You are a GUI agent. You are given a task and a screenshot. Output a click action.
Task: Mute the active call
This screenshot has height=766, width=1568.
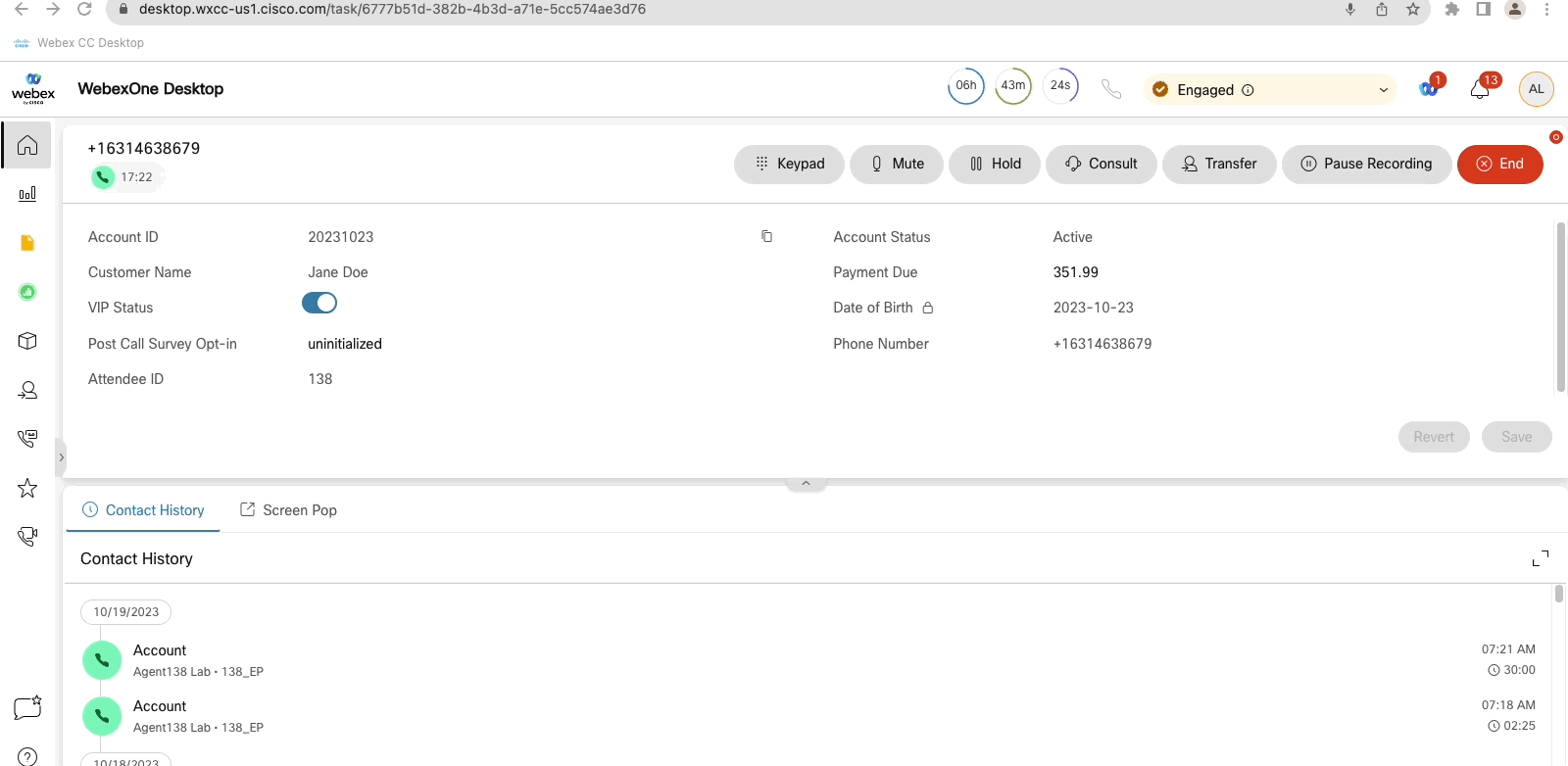pyautogui.click(x=897, y=164)
